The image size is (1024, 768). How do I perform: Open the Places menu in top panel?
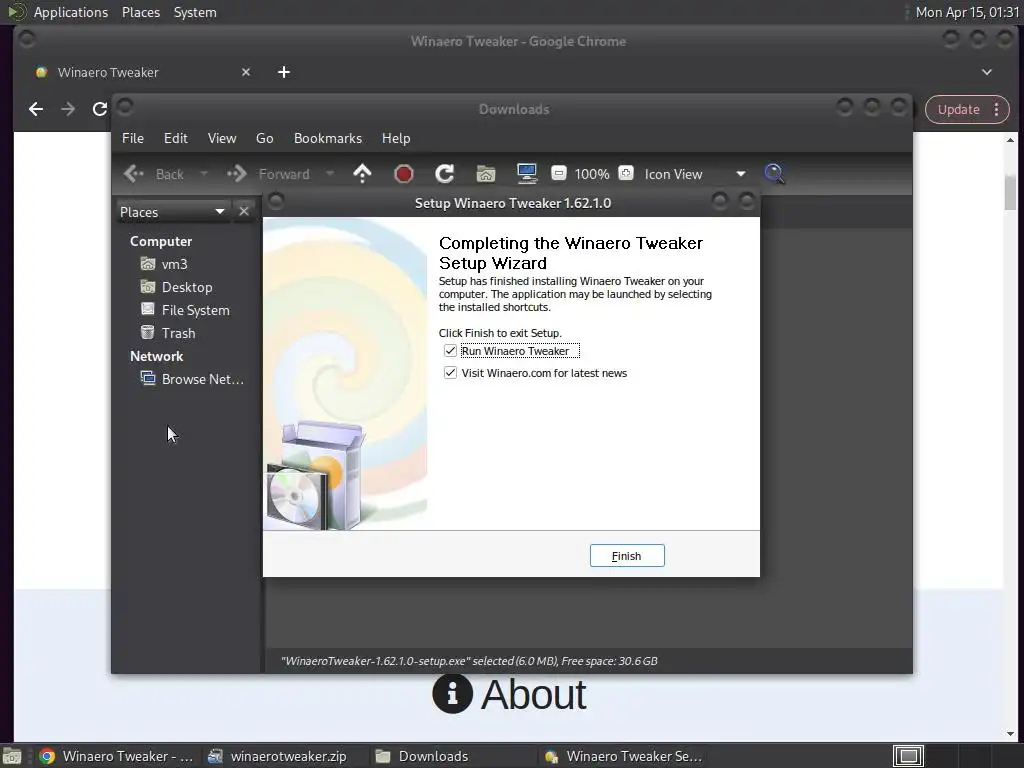coord(140,12)
